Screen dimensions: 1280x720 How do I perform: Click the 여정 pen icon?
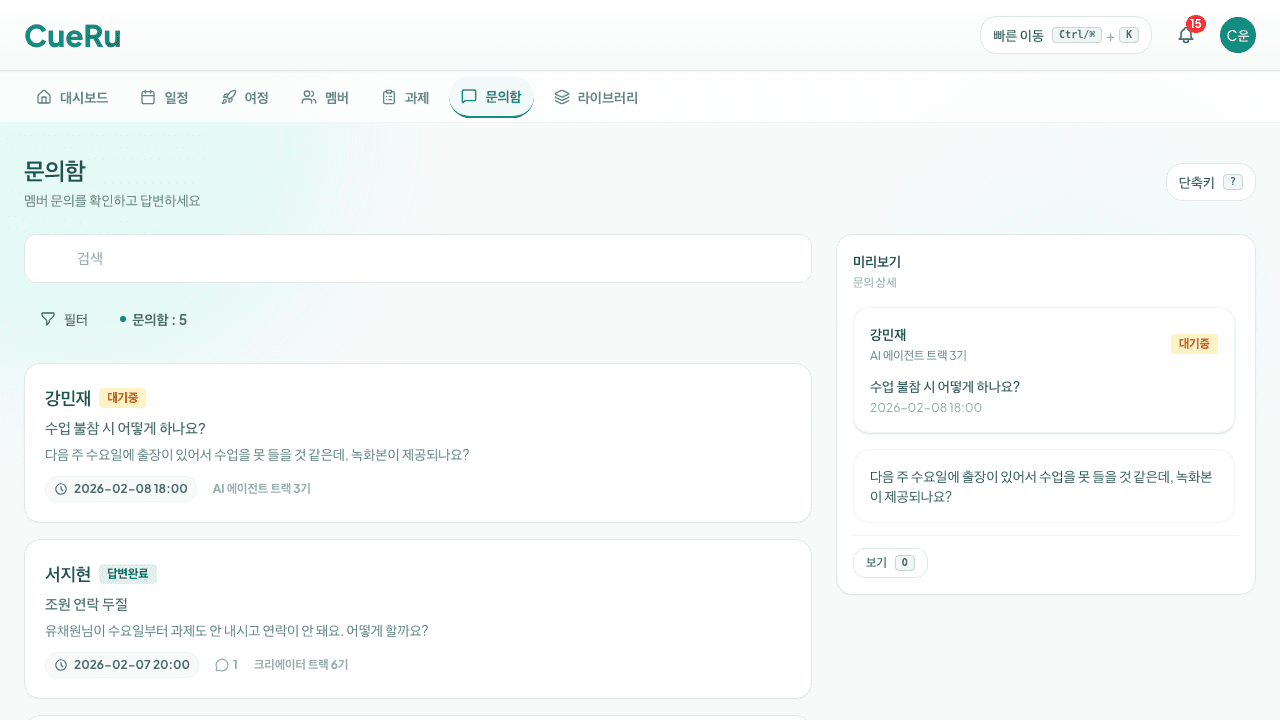(227, 96)
